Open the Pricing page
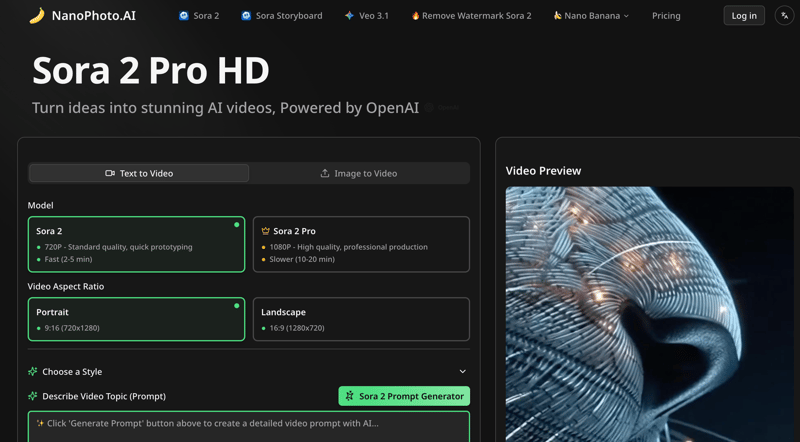The height and width of the screenshot is (442, 800). [666, 16]
